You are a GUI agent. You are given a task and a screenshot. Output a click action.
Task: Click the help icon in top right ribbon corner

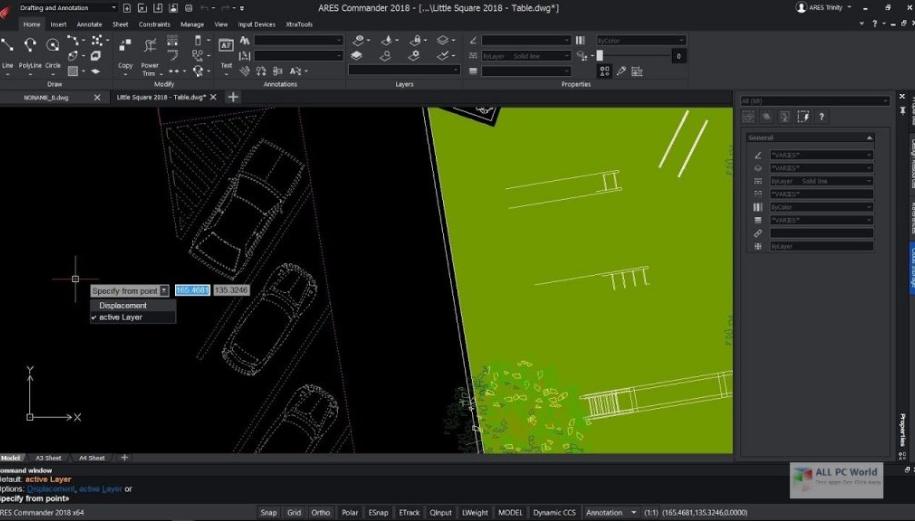874,24
